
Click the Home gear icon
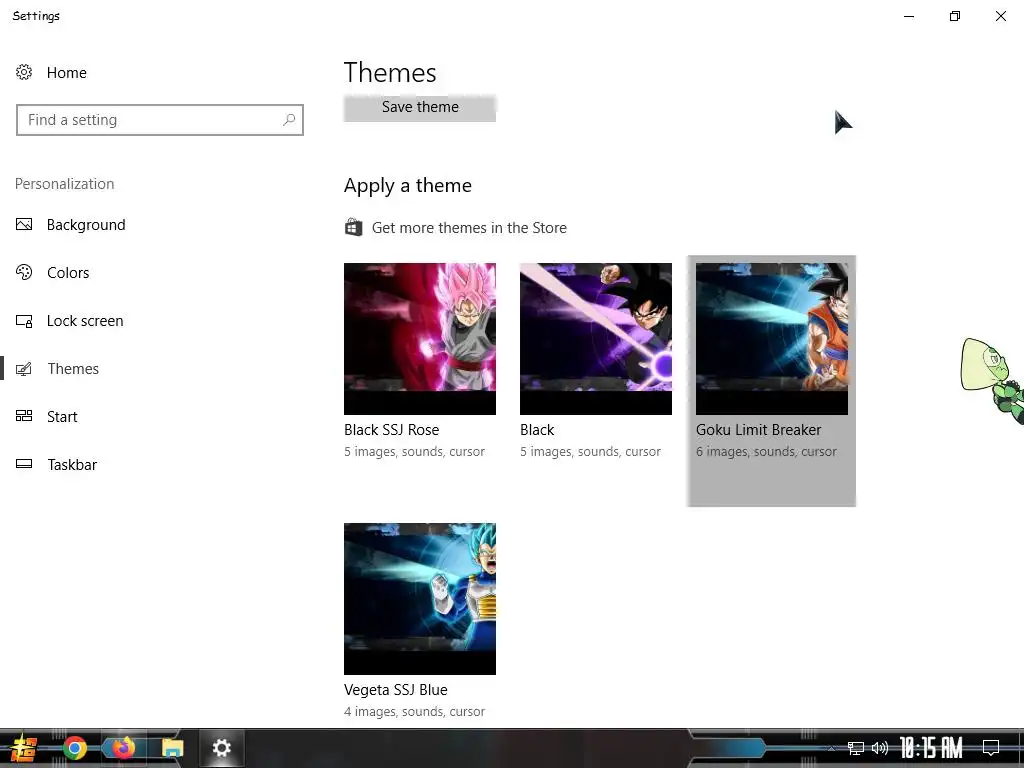pyautogui.click(x=24, y=72)
